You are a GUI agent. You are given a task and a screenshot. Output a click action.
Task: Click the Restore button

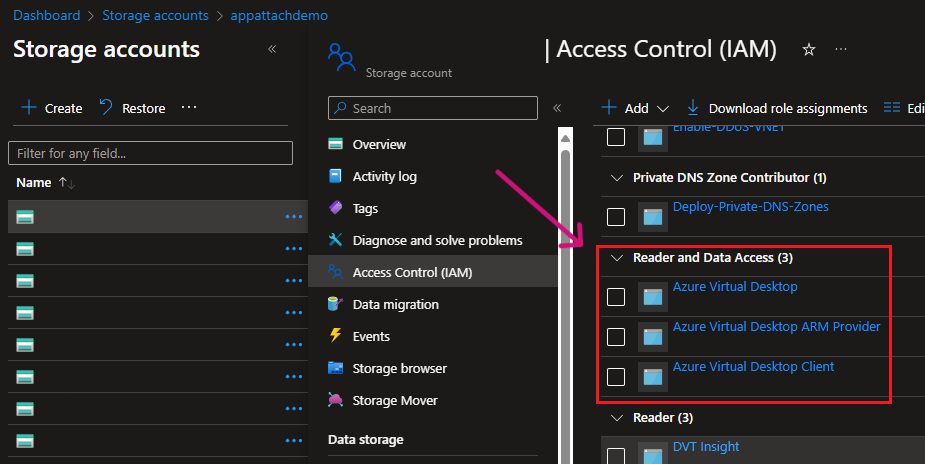point(132,108)
